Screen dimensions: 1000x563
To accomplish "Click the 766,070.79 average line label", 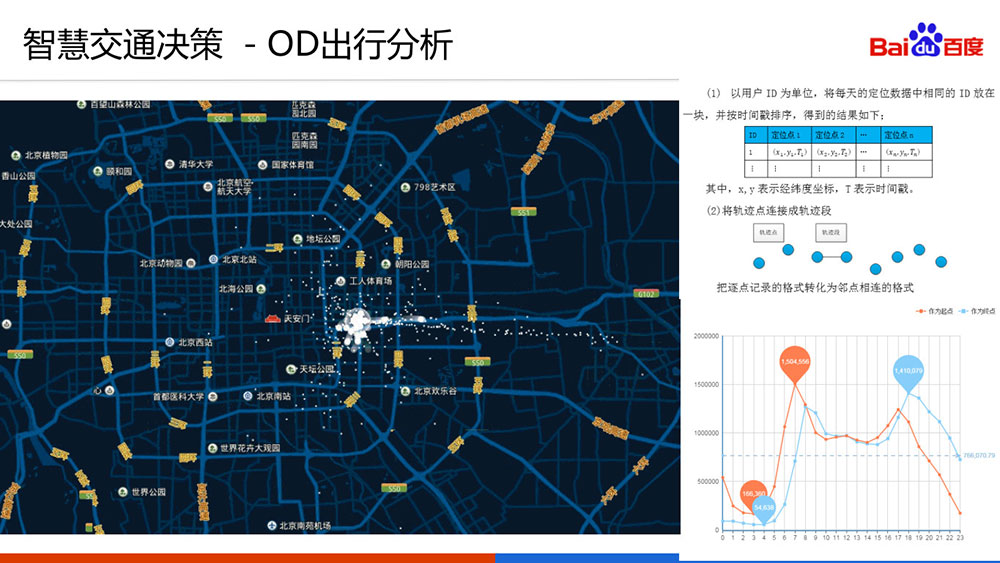I will point(979,455).
